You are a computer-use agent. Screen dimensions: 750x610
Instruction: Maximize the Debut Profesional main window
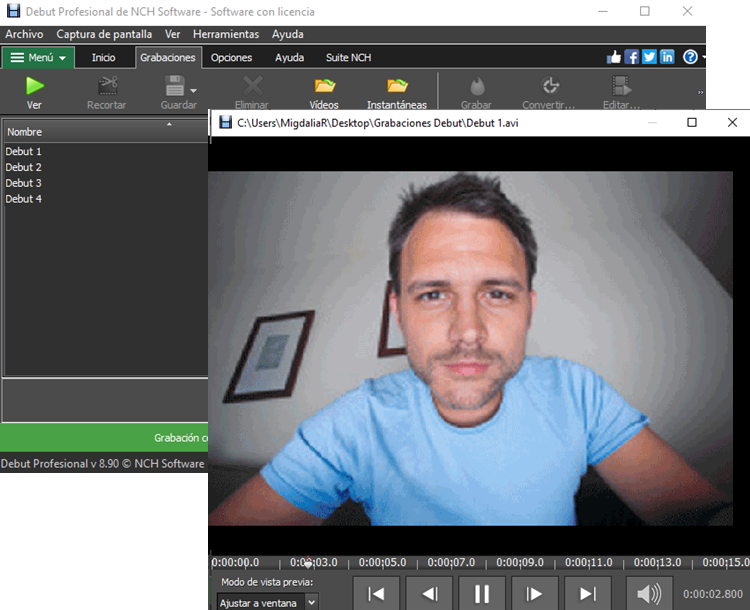[x=645, y=11]
